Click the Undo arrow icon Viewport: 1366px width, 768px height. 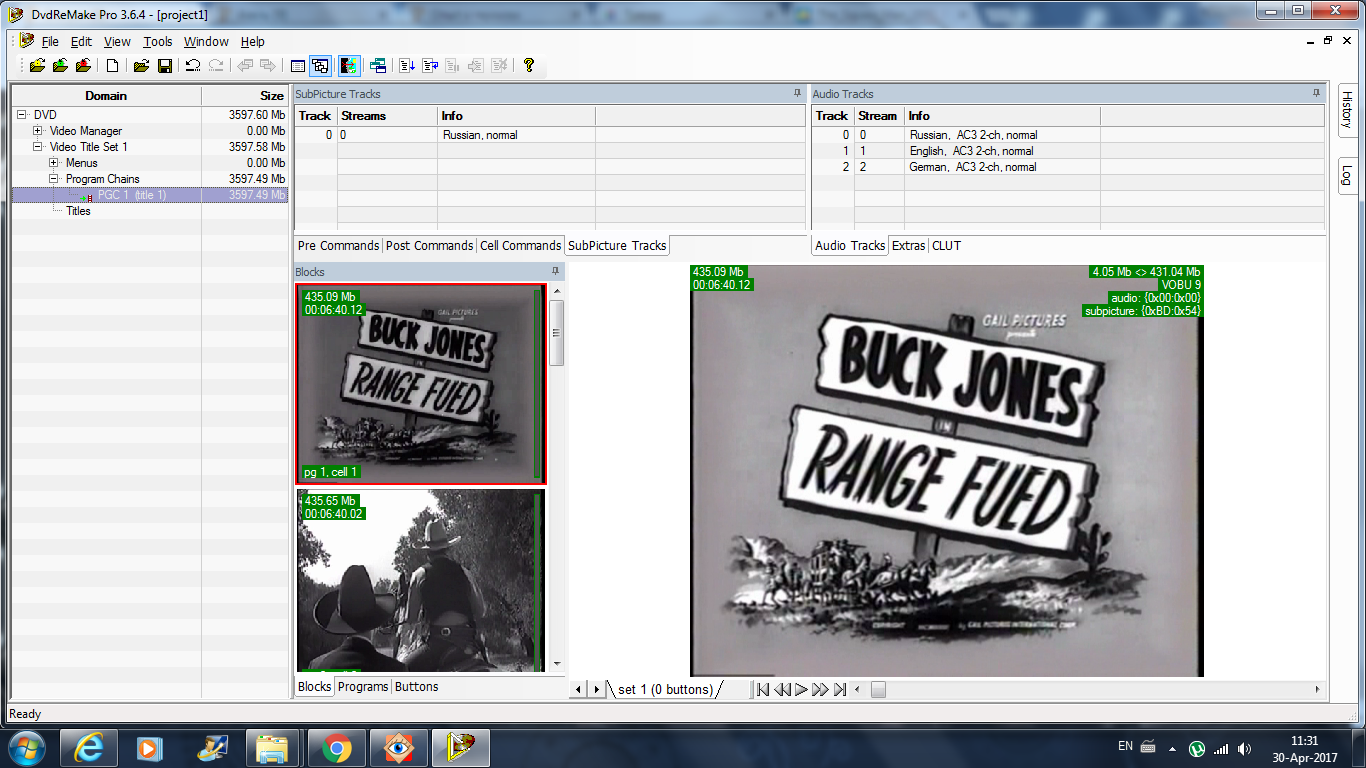pos(193,66)
